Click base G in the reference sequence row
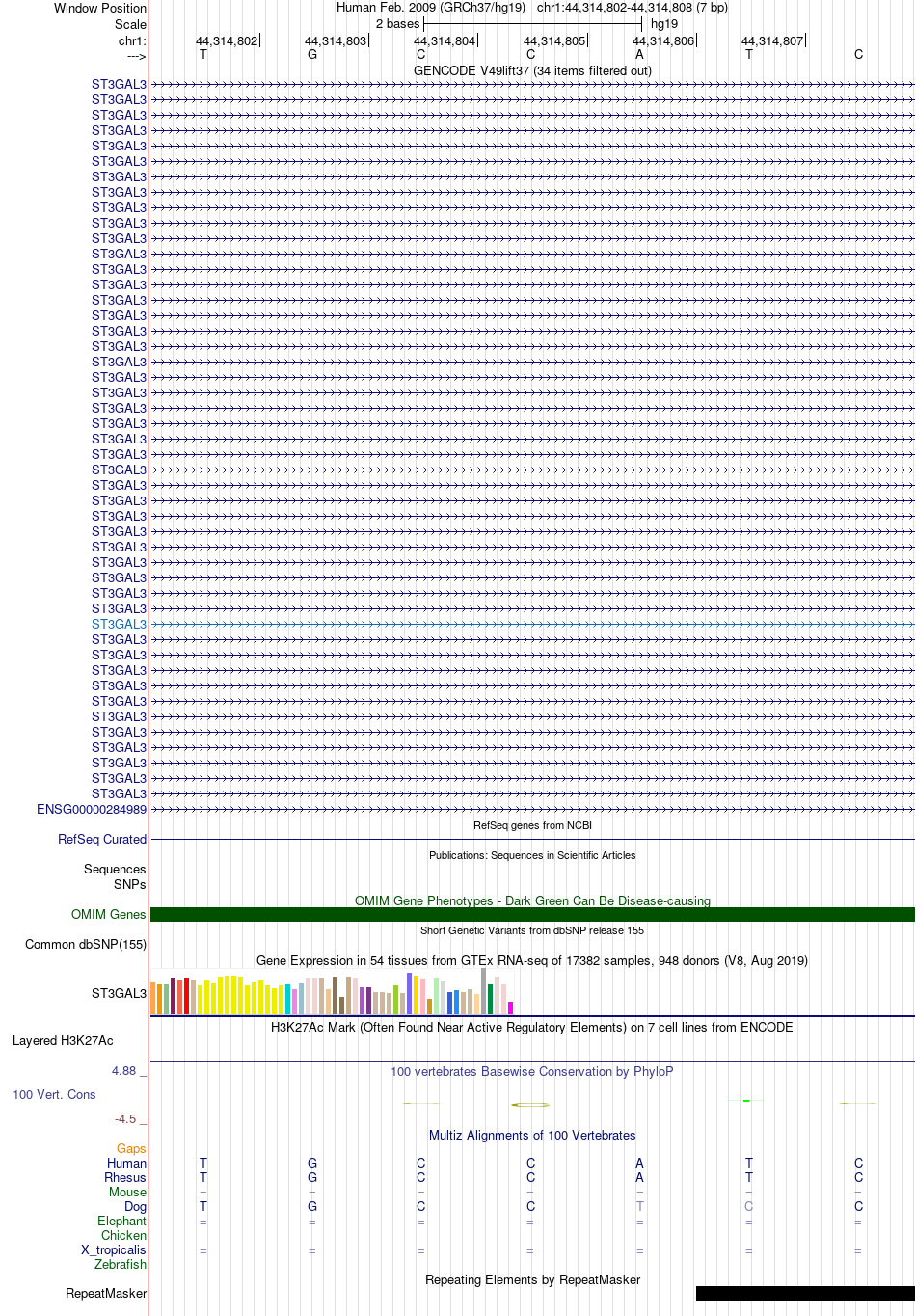916x1316 pixels. point(312,55)
